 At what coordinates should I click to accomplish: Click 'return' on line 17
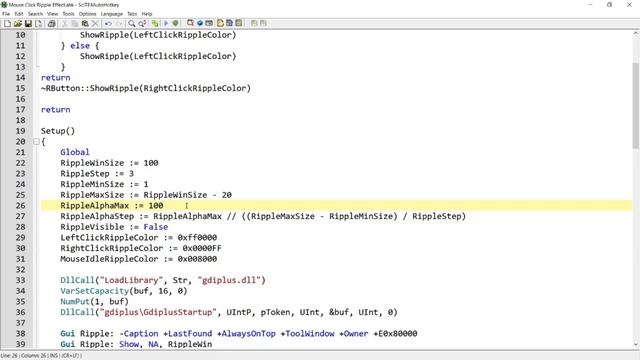[x=55, y=109]
